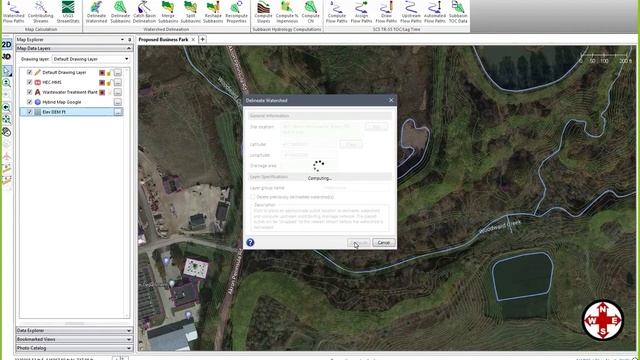Click the zoom extents sidebar tool
Screen dimensions: 640x360
pos(7,120)
